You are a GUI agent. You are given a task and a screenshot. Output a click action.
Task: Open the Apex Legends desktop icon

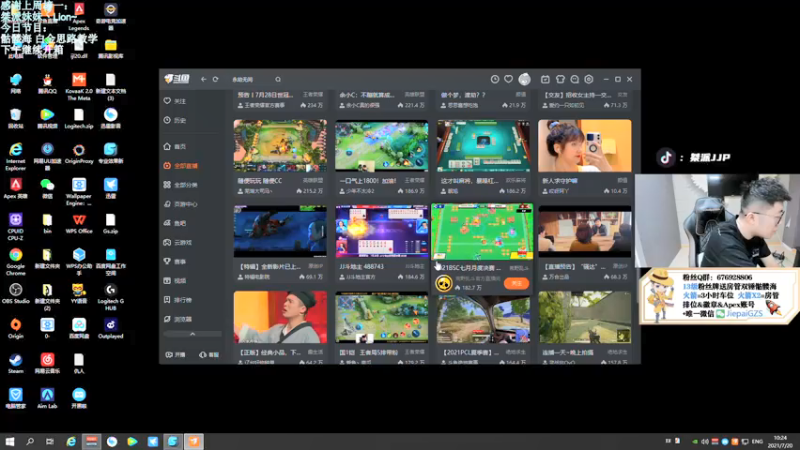(x=79, y=16)
